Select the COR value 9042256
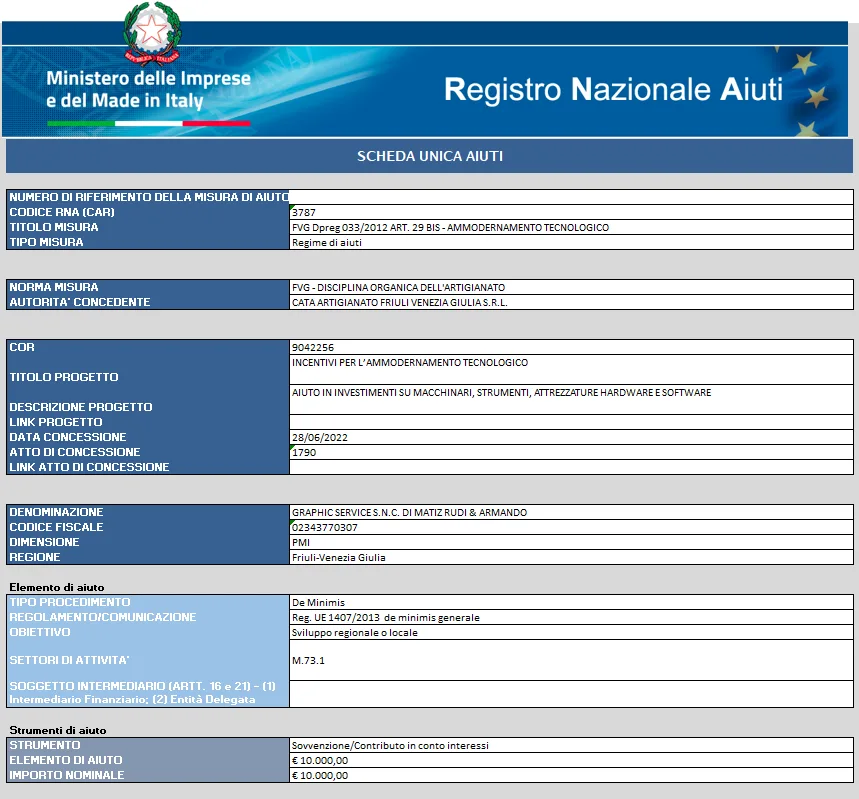This screenshot has height=799, width=859. coord(313,347)
